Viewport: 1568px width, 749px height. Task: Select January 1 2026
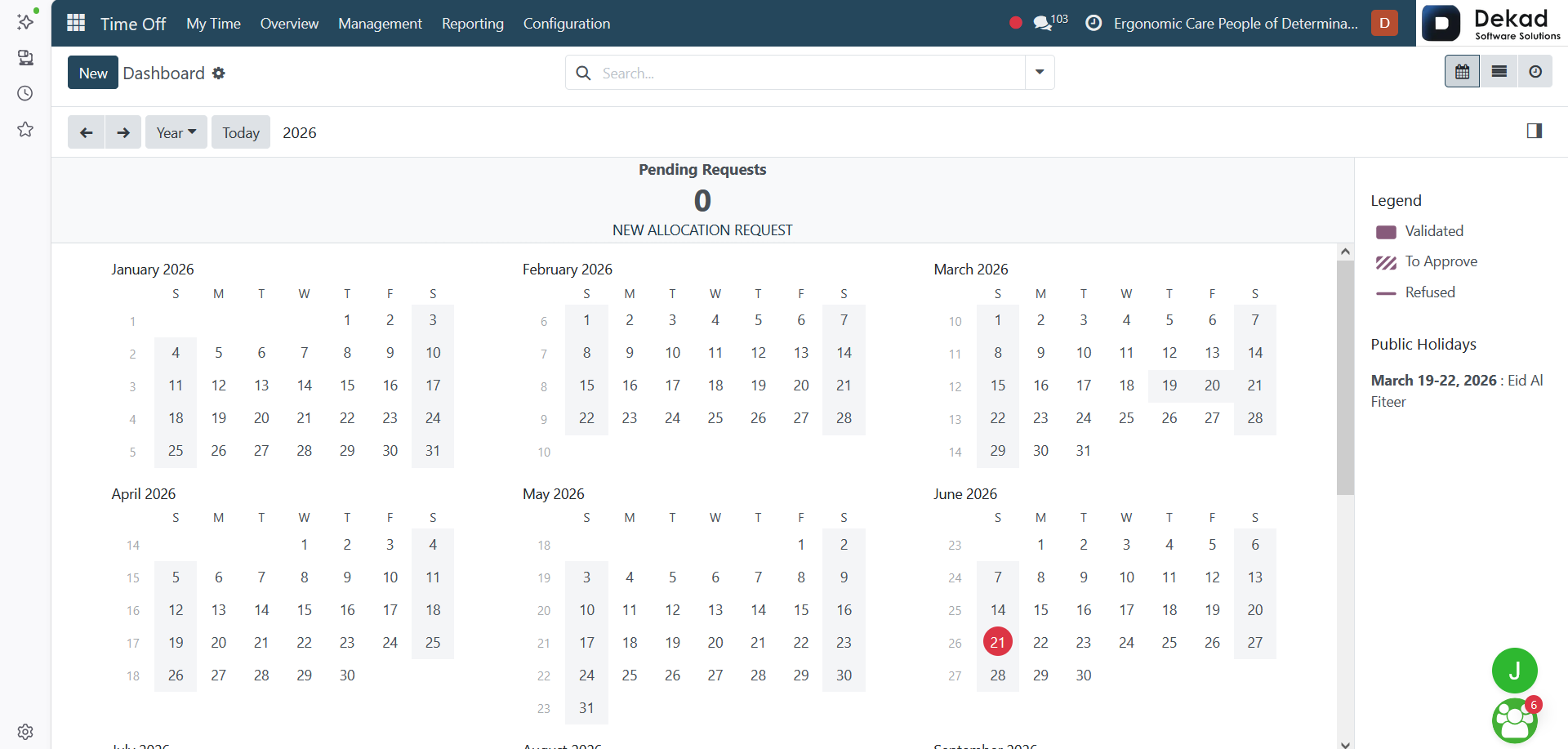point(347,320)
